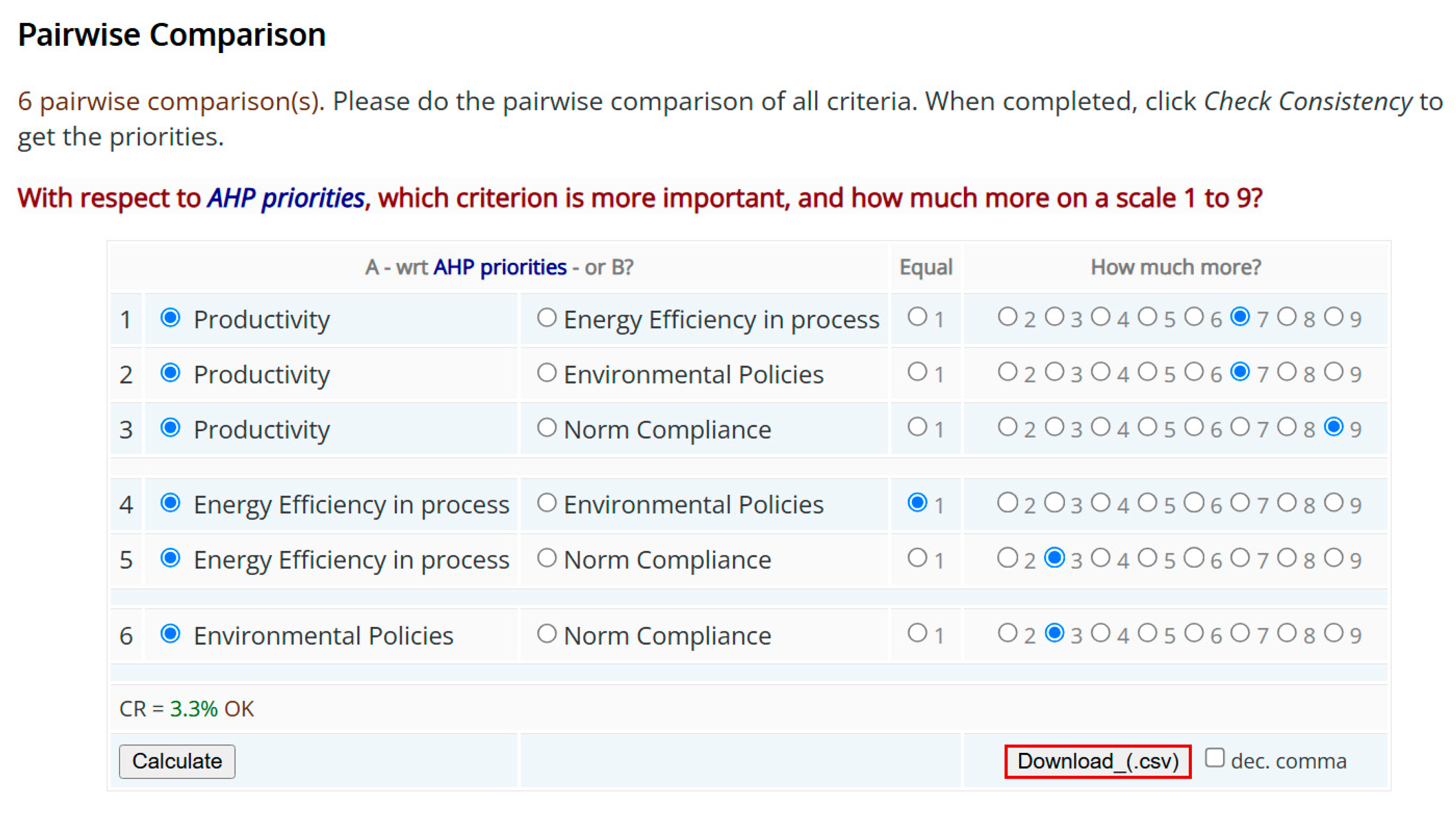
Task: Select Environmental Policies option in row 2
Action: click(x=546, y=373)
